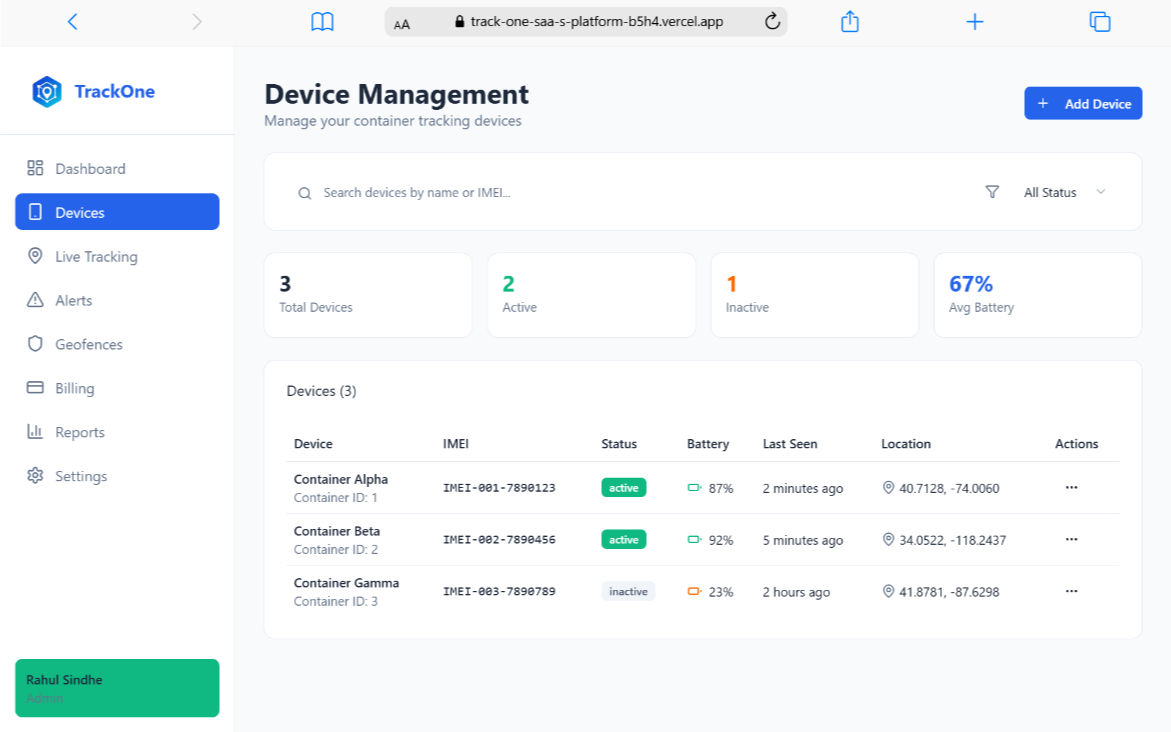This screenshot has height=732, width=1171.
Task: Open browser bookmarks book icon
Action: (x=322, y=22)
